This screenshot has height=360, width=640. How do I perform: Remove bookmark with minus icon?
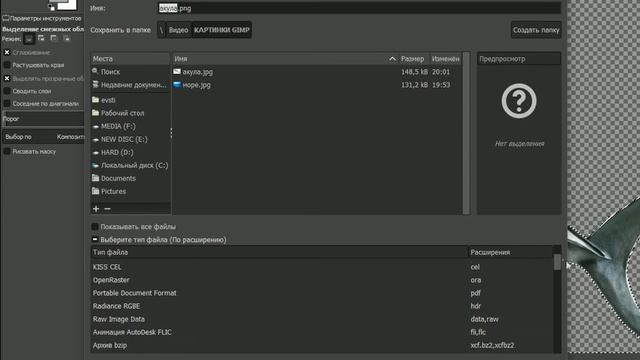click(107, 209)
